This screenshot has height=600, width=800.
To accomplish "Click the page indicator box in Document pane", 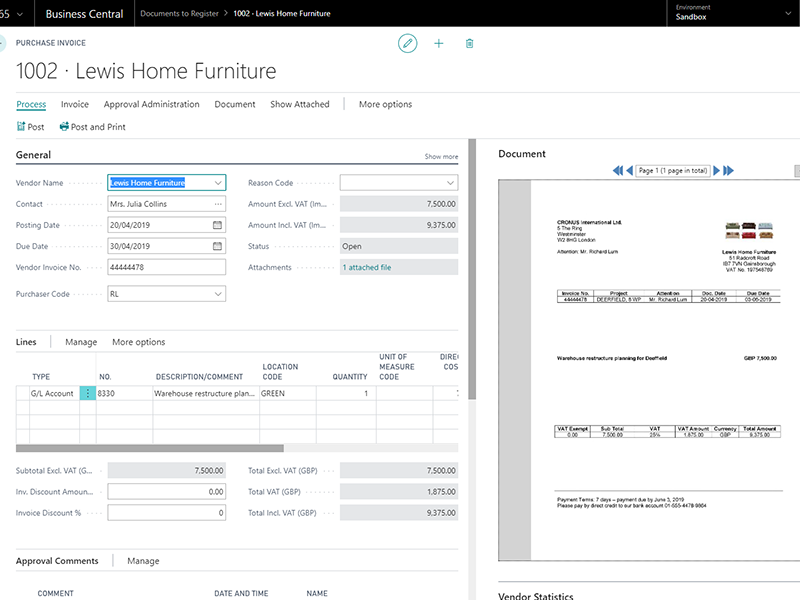I will pyautogui.click(x=673, y=170).
